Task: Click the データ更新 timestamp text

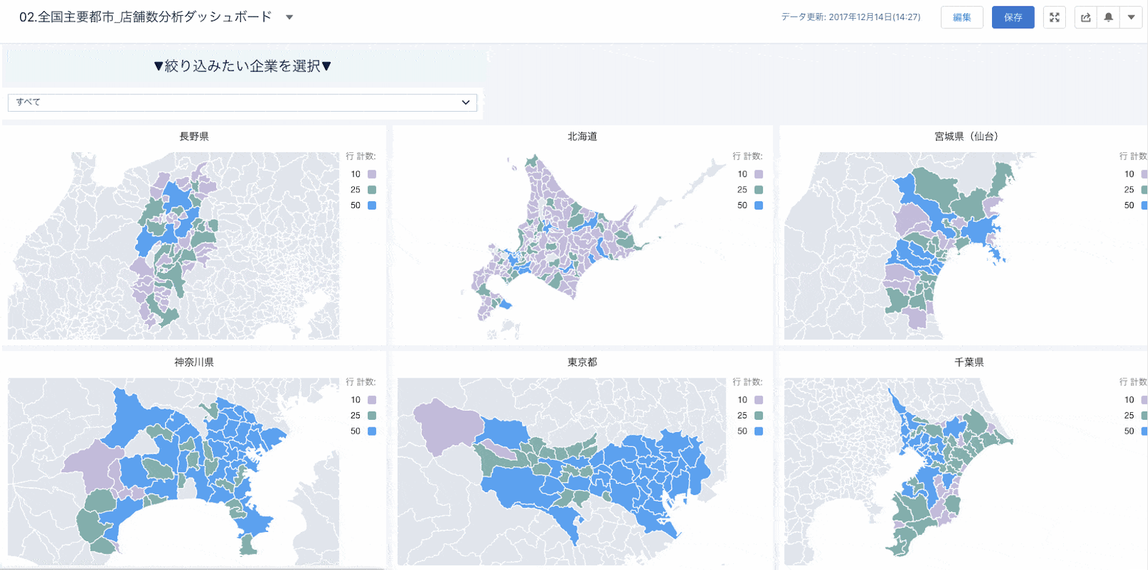Action: pyautogui.click(x=851, y=18)
